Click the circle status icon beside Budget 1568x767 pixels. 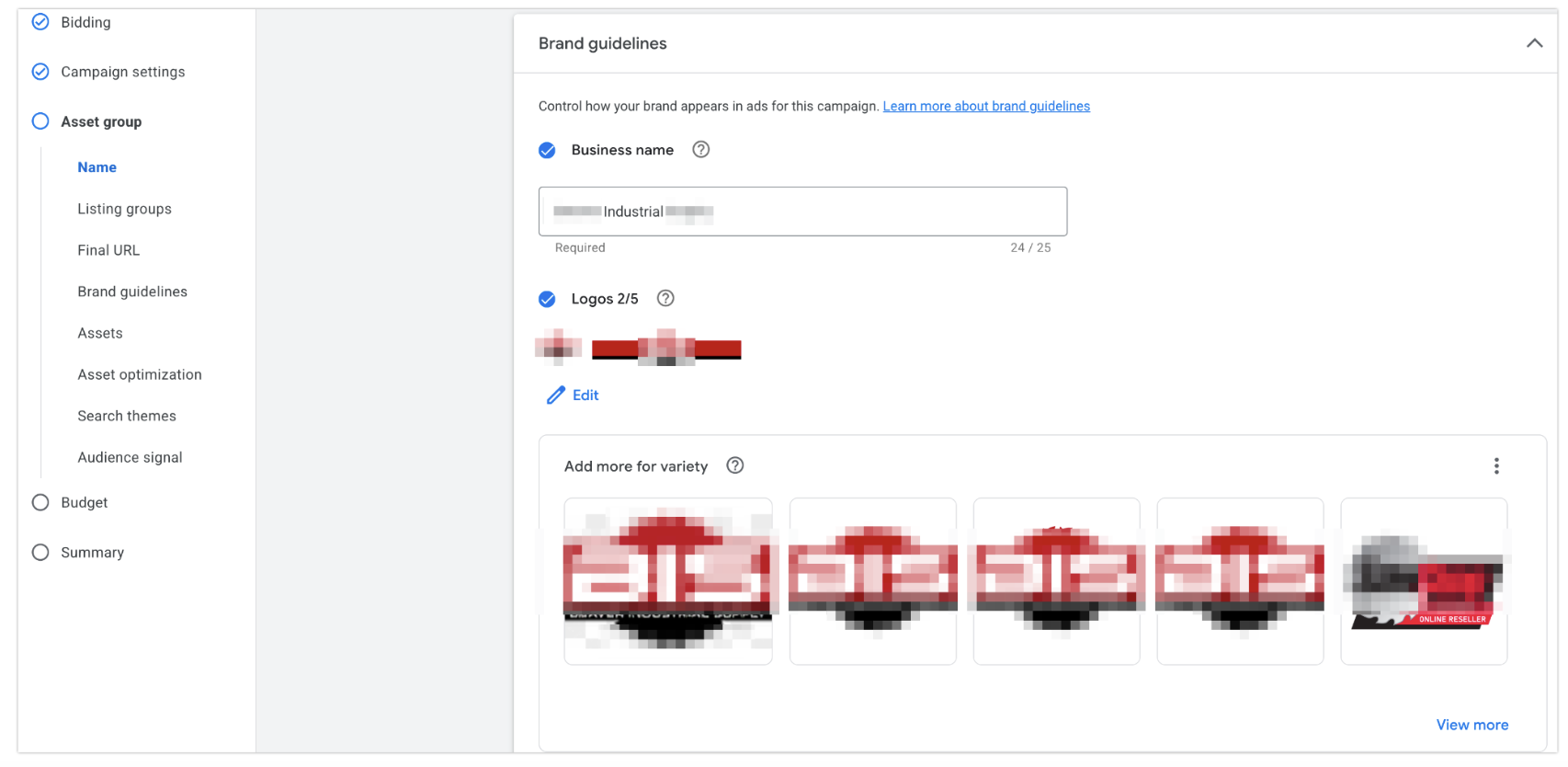tap(40, 502)
